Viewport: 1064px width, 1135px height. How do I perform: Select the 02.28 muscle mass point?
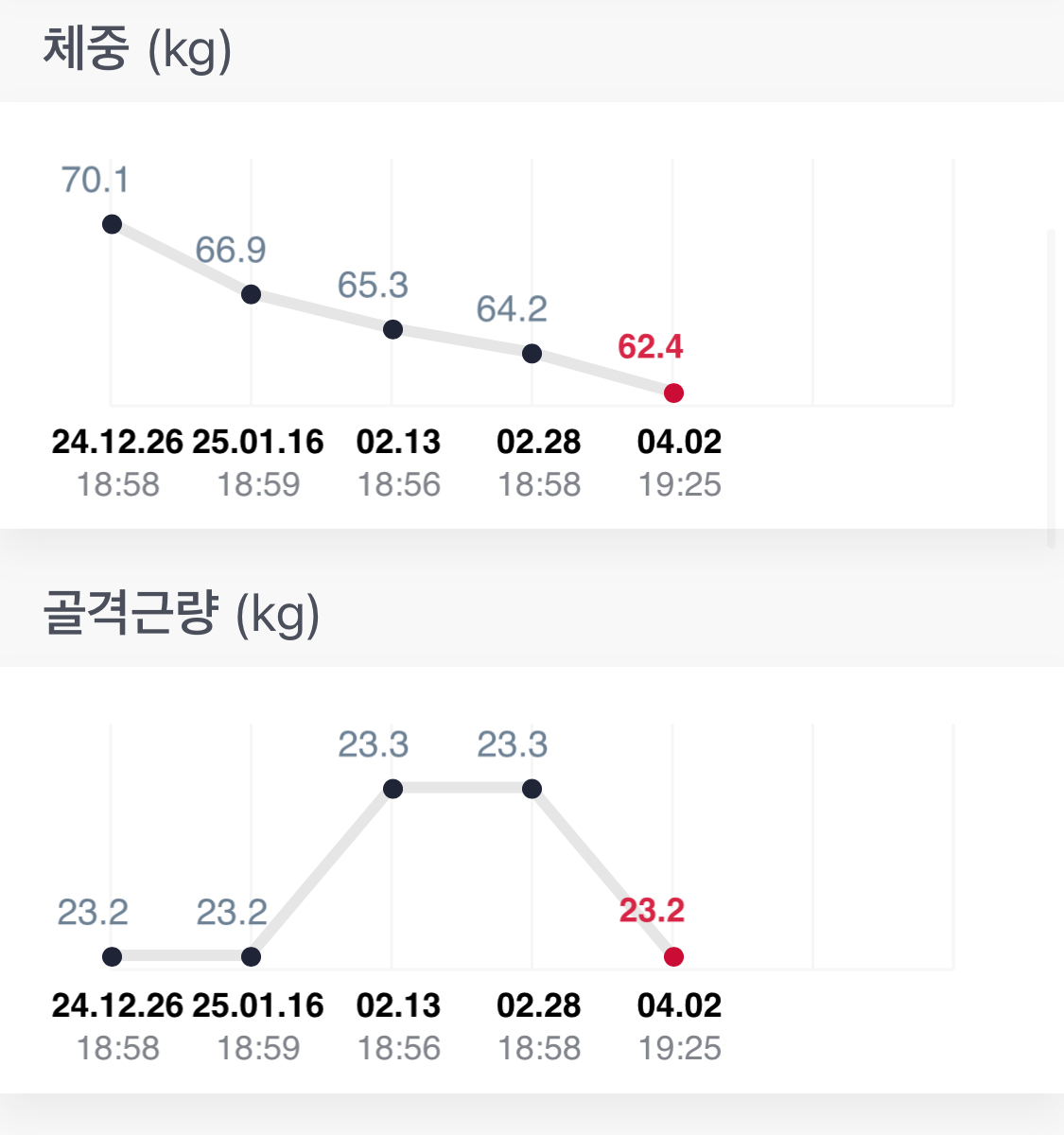[532, 789]
